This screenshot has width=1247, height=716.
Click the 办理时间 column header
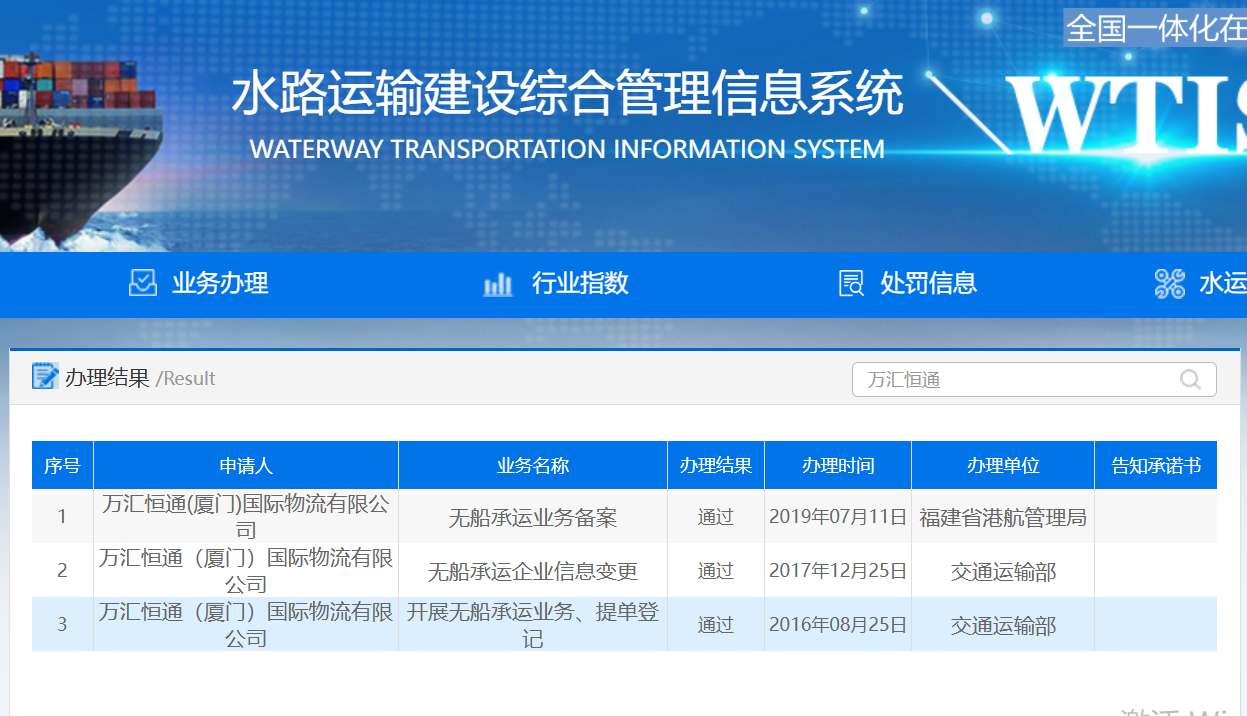point(838,466)
